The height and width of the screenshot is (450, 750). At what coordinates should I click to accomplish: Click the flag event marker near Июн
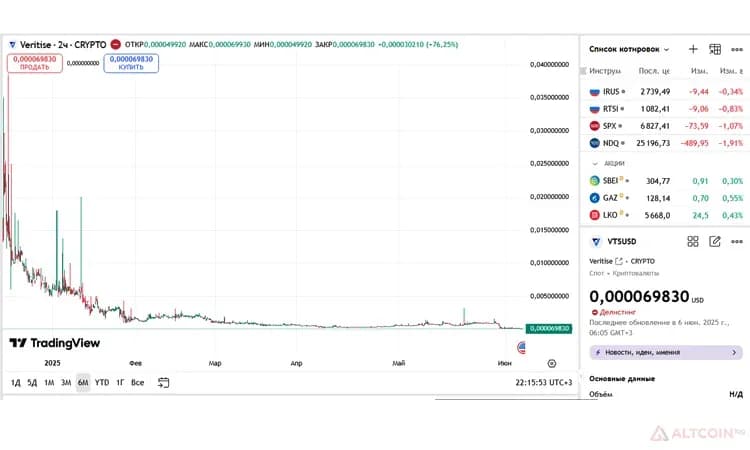pyautogui.click(x=522, y=347)
